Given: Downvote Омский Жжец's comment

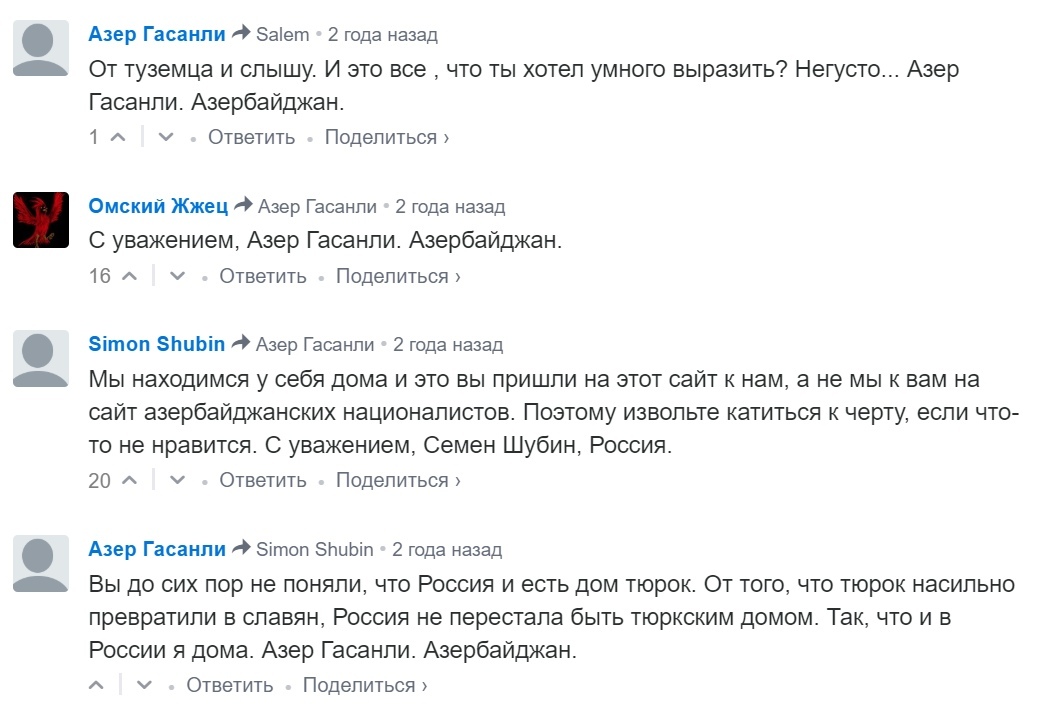Looking at the screenshot, I should tap(177, 276).
